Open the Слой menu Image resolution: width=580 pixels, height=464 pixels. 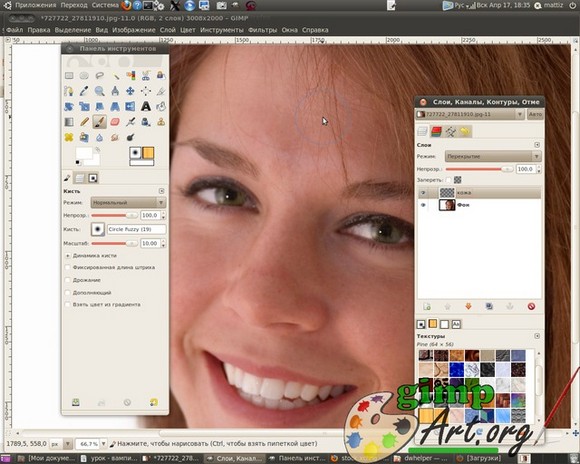(167, 30)
